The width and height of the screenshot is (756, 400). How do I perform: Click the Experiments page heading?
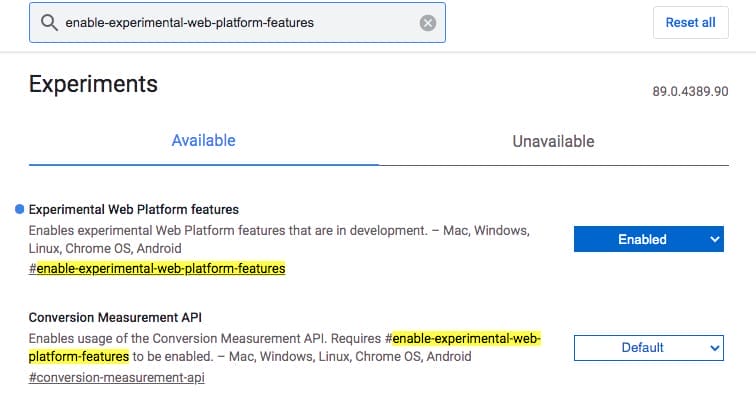pos(93,84)
